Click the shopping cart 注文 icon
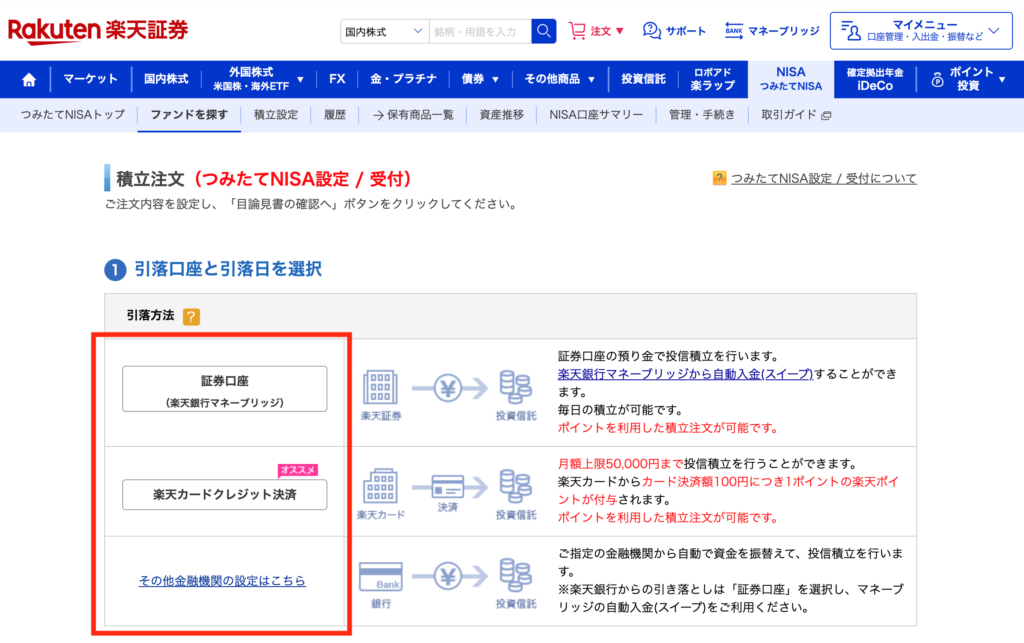 coord(577,31)
